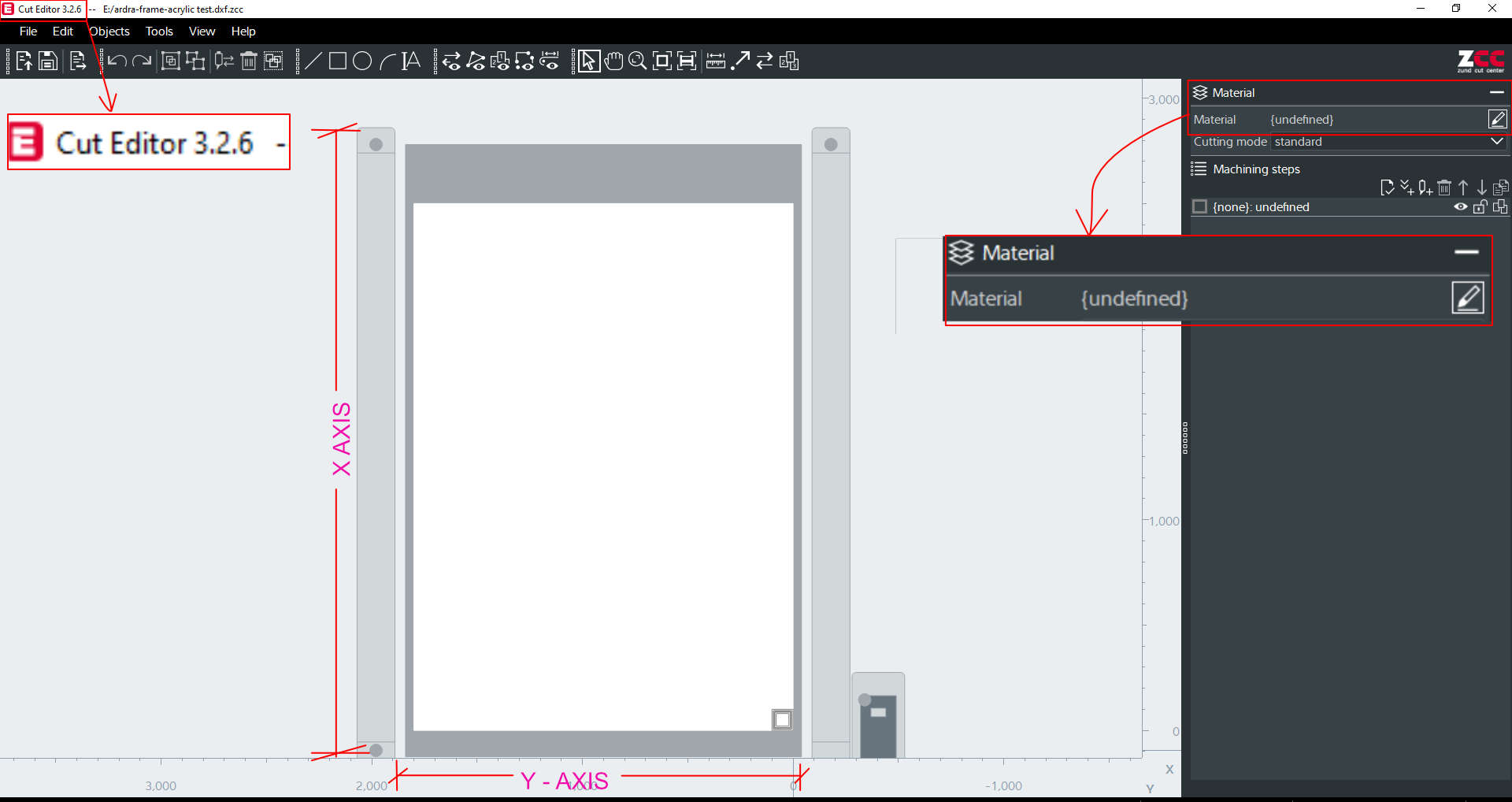Tick the {none}: undefined checkbox

point(1200,206)
